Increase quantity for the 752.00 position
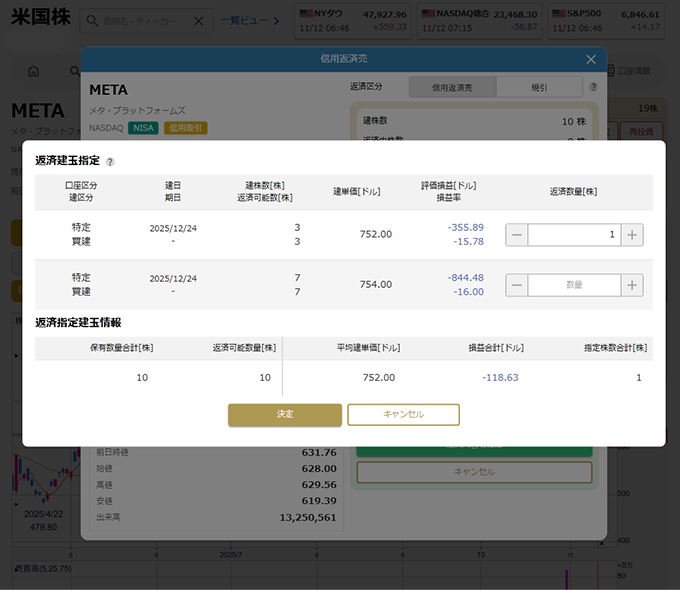Screen dimensions: 680x590 (632, 235)
